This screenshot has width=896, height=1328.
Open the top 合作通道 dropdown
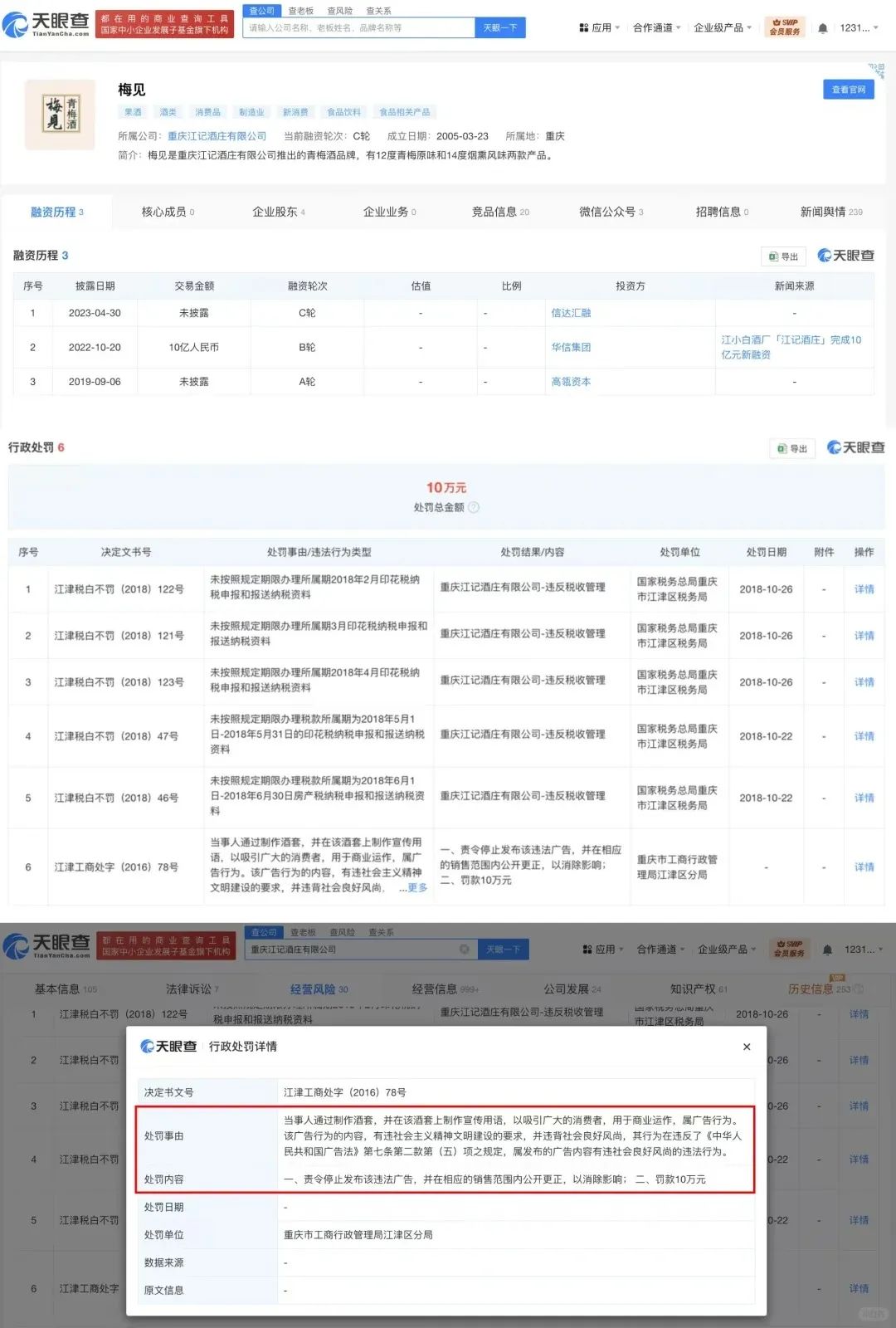[656, 27]
